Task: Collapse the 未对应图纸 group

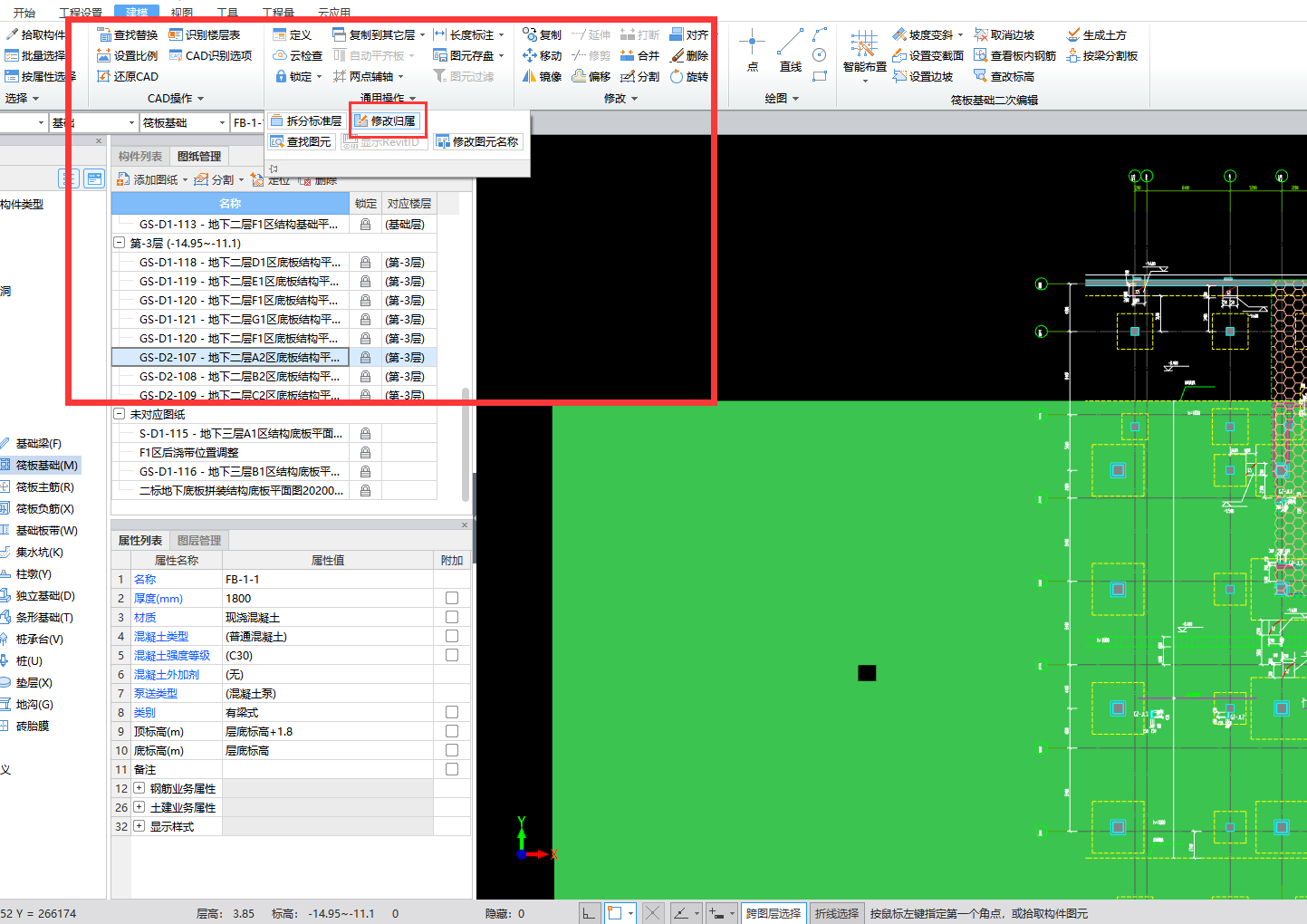Action: pos(119,414)
